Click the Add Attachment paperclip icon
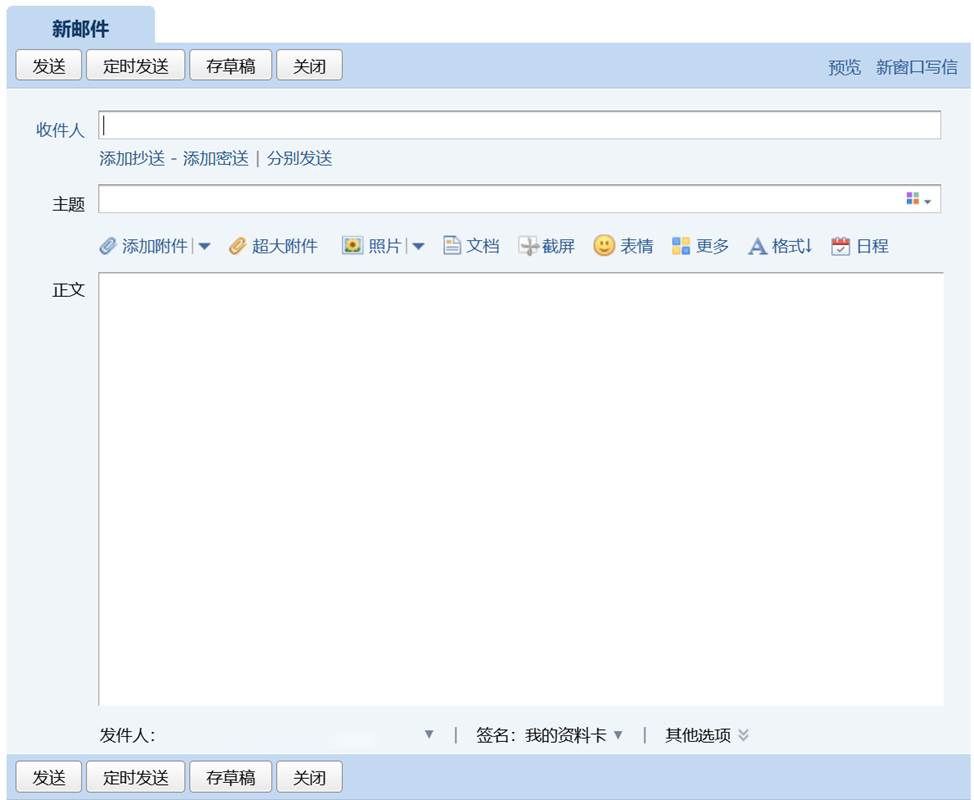This screenshot has height=800, width=974. 108,246
